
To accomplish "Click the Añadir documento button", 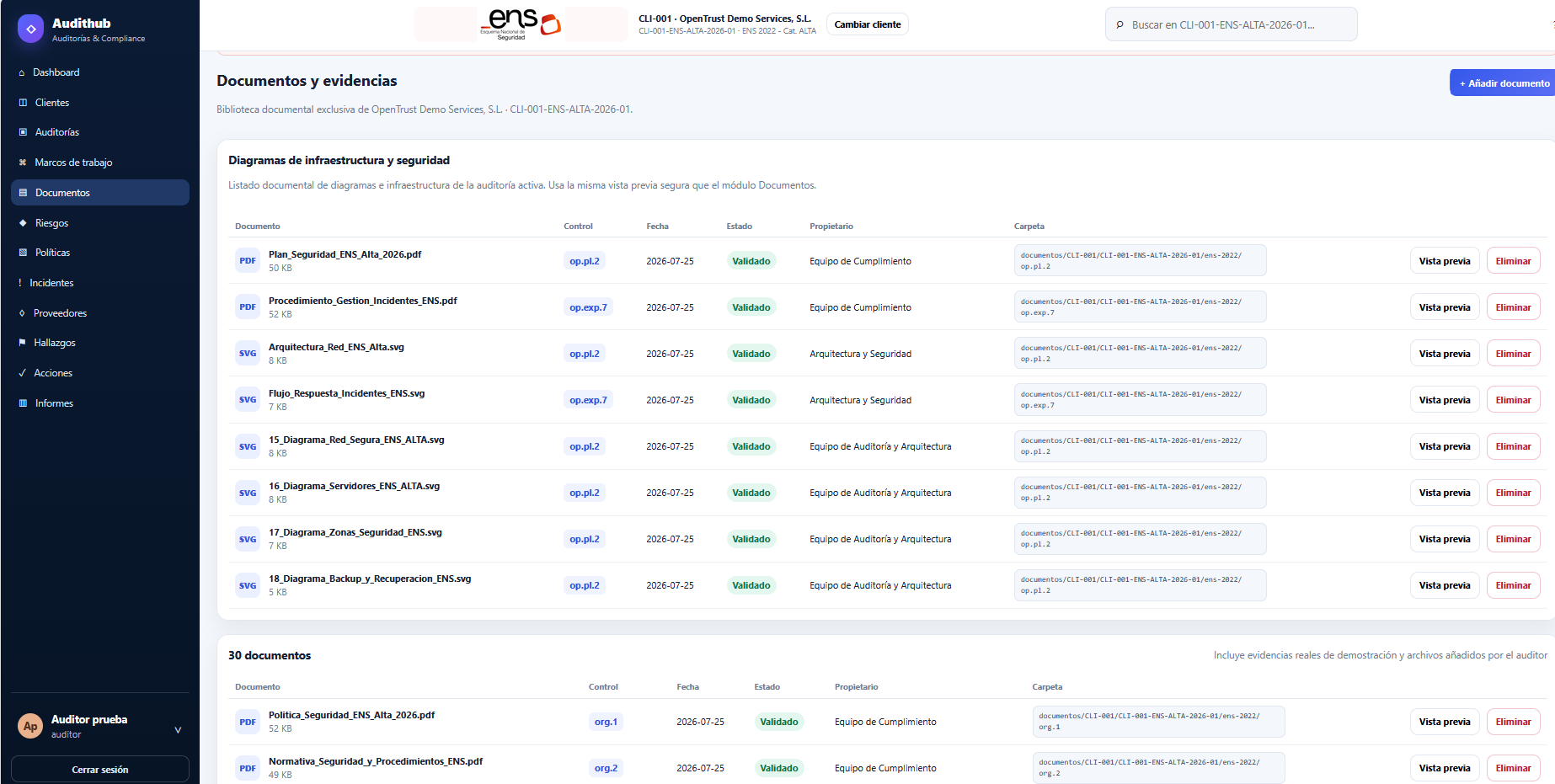I will tap(1503, 83).
